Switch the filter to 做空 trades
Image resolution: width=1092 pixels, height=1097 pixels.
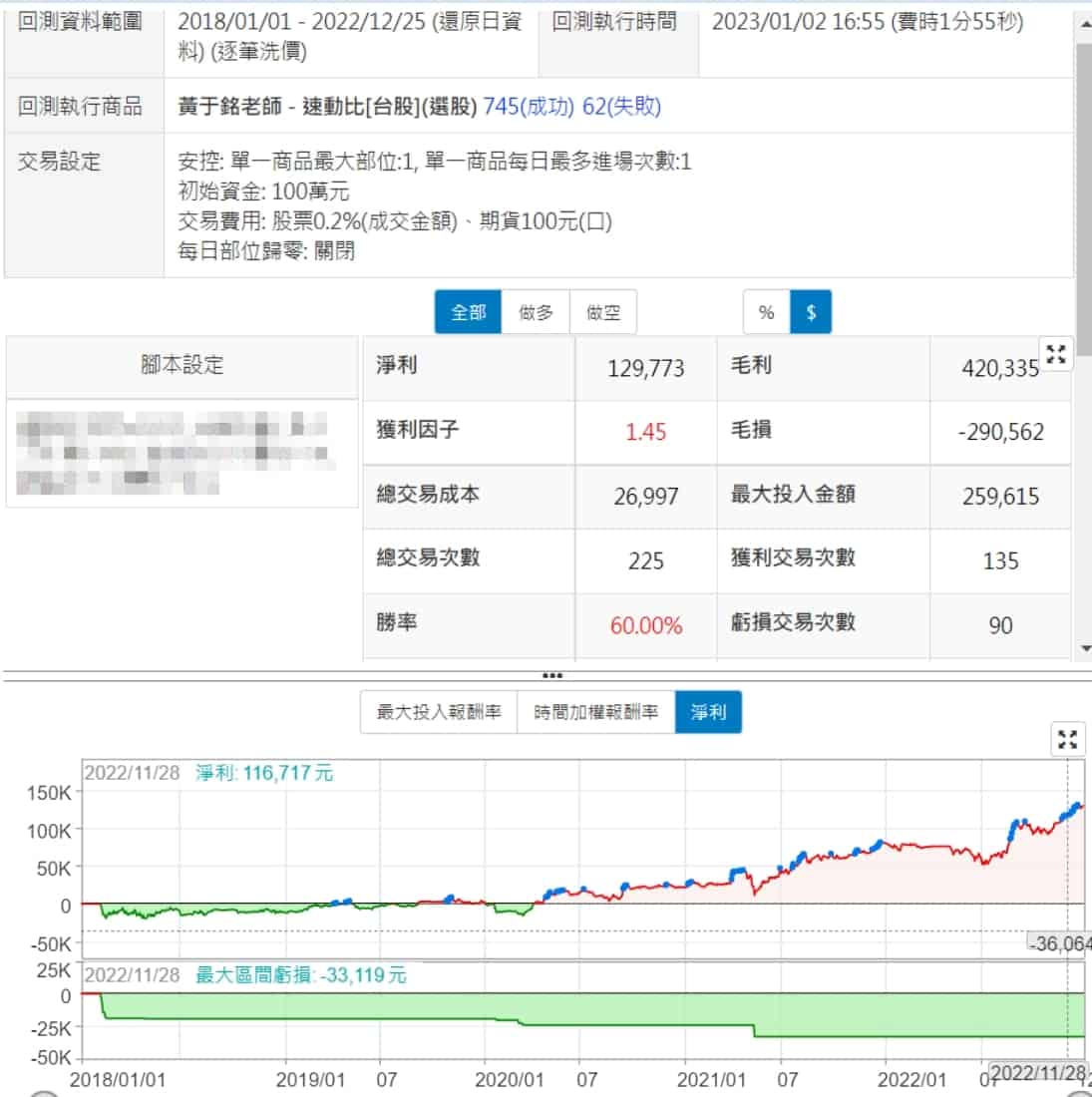602,312
